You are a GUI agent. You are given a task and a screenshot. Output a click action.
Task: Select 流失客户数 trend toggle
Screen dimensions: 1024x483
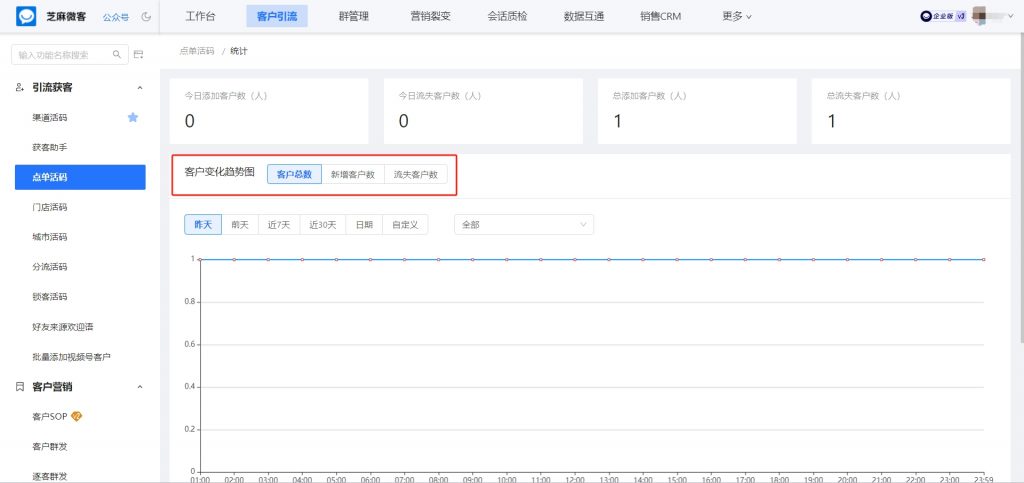pyautogui.click(x=416, y=174)
